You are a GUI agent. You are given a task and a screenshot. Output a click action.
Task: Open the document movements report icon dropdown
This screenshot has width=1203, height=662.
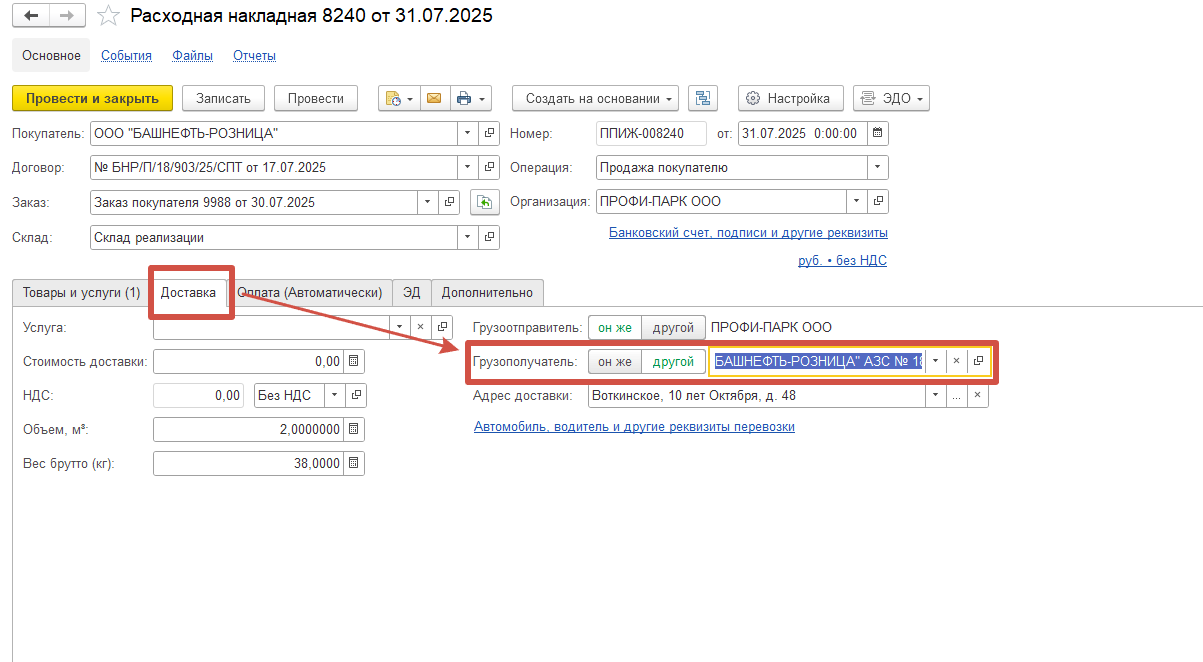399,98
